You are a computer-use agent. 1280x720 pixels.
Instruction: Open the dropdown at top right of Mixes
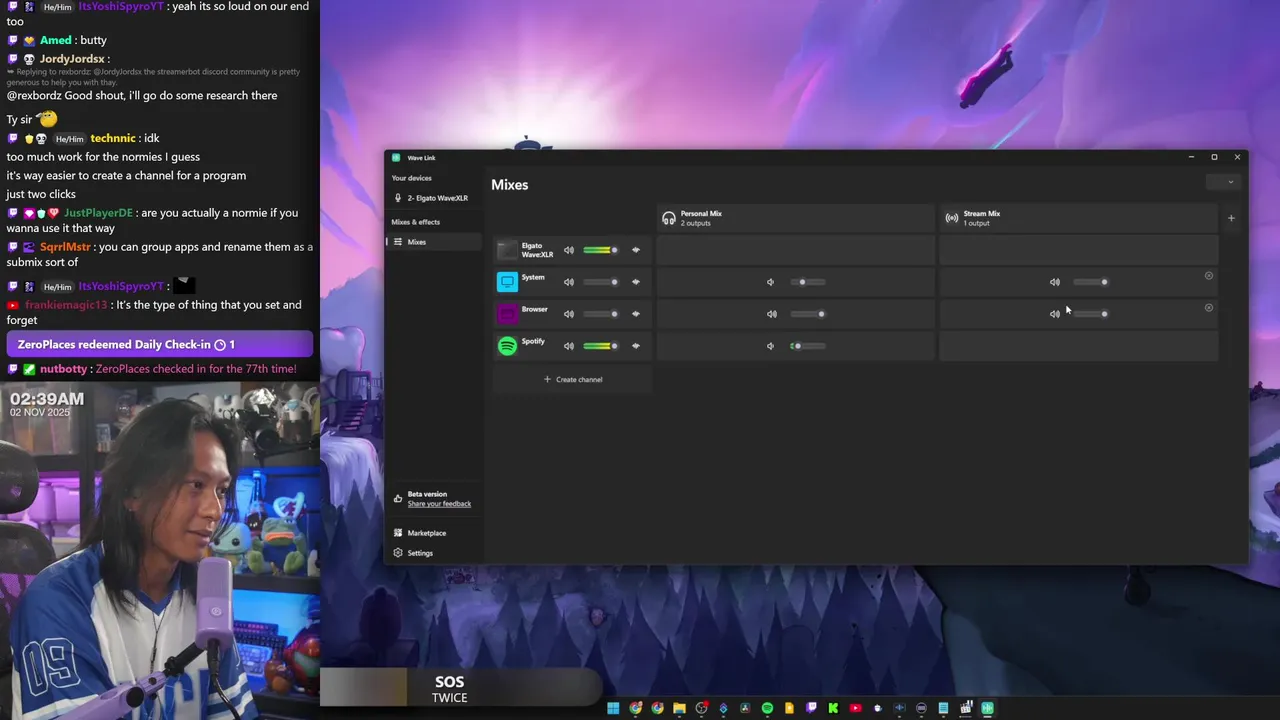tap(1223, 182)
